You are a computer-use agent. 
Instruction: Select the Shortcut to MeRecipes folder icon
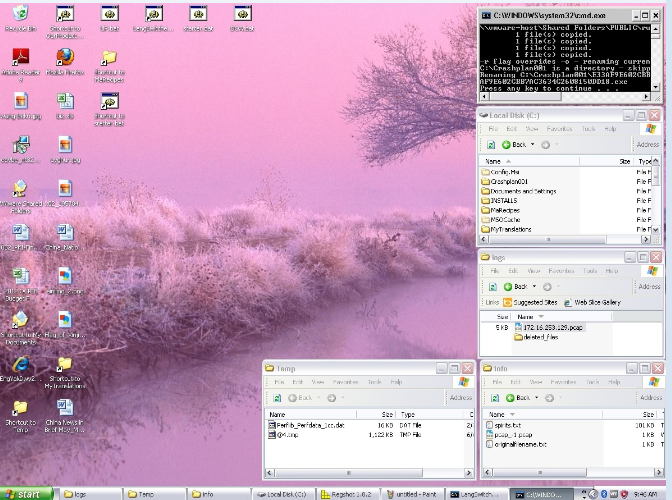[x=109, y=66]
